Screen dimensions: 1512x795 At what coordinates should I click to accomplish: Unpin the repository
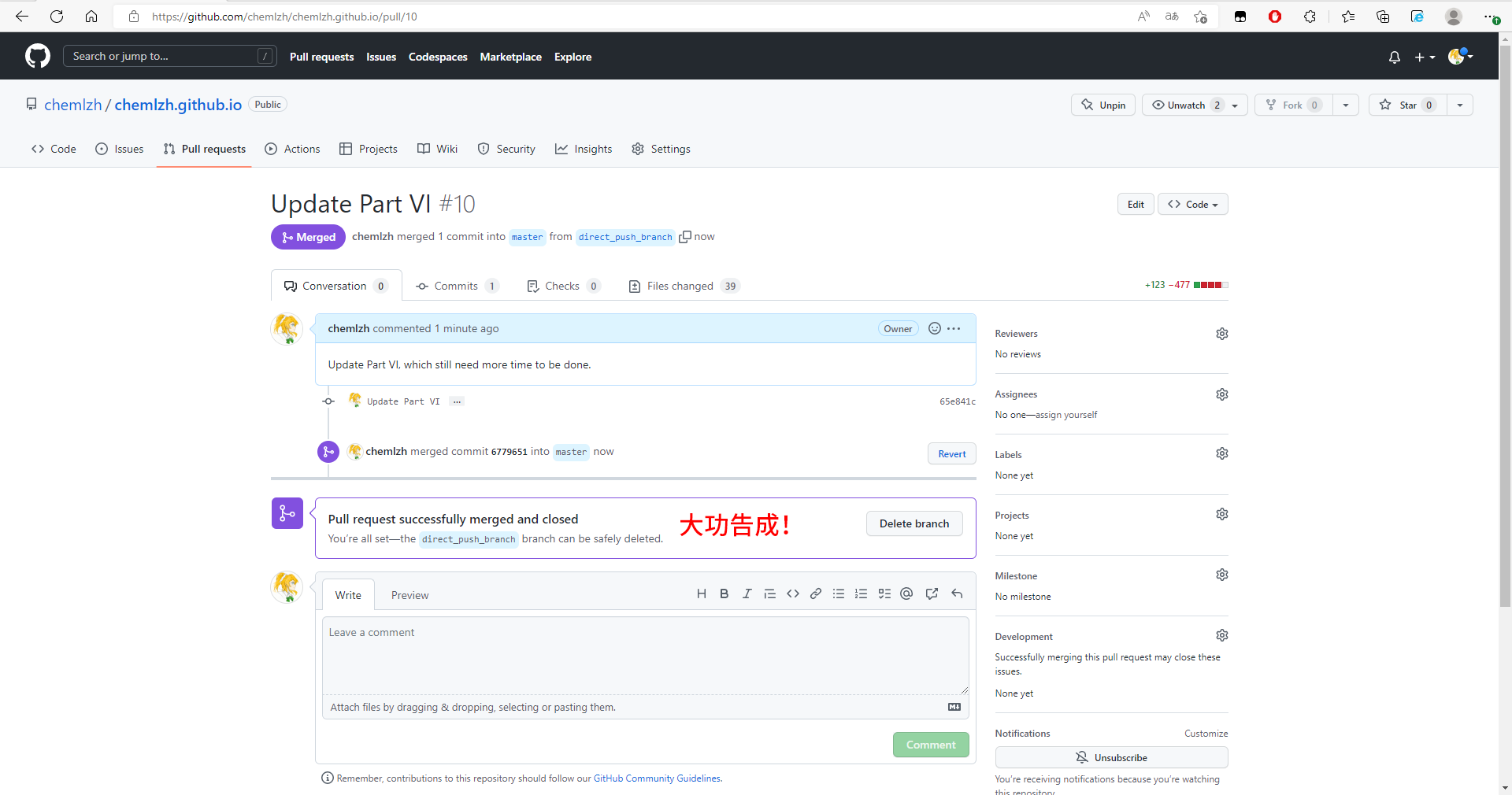coord(1102,105)
